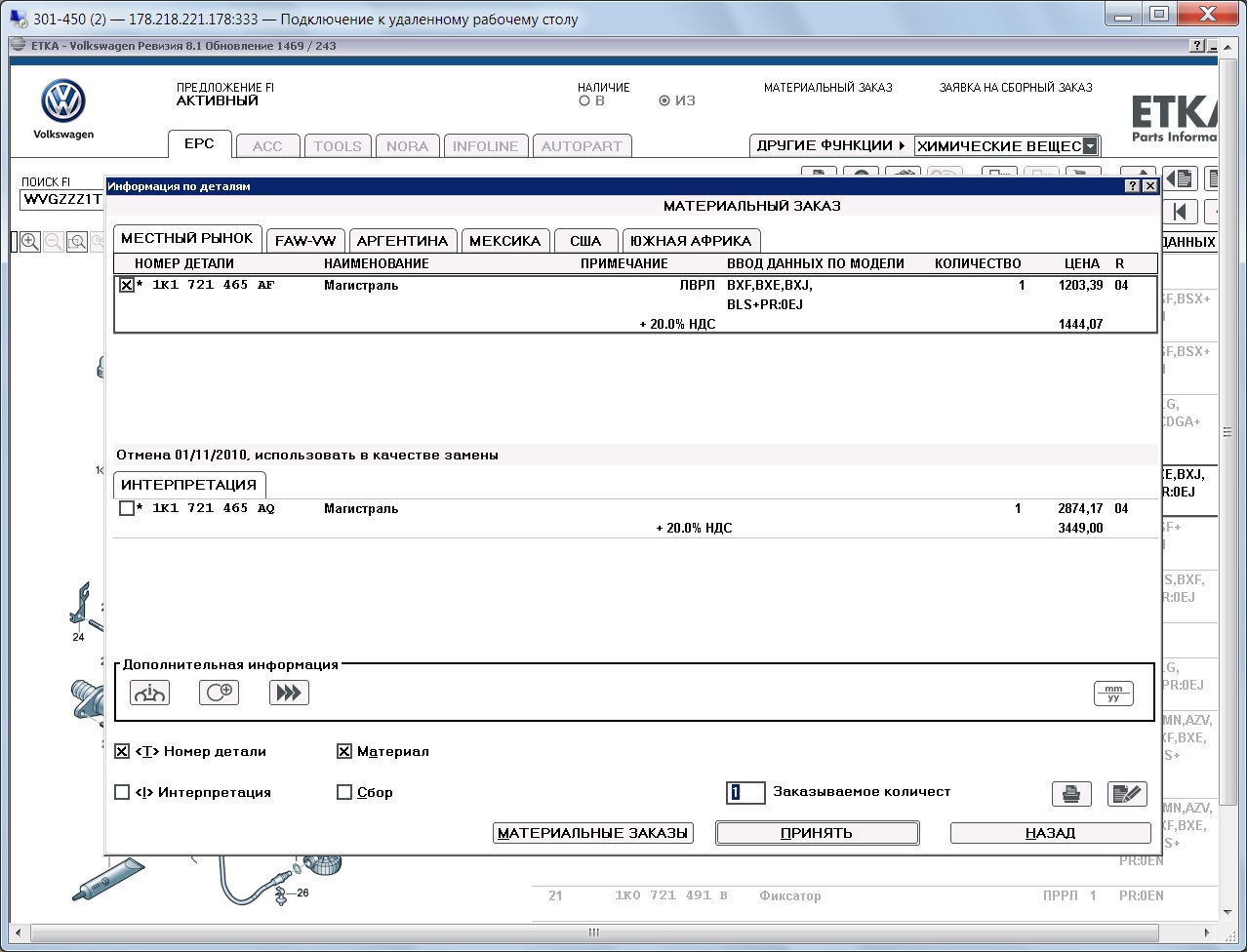
Task: Toggle the Номер детали checkbox
Action: [x=122, y=751]
